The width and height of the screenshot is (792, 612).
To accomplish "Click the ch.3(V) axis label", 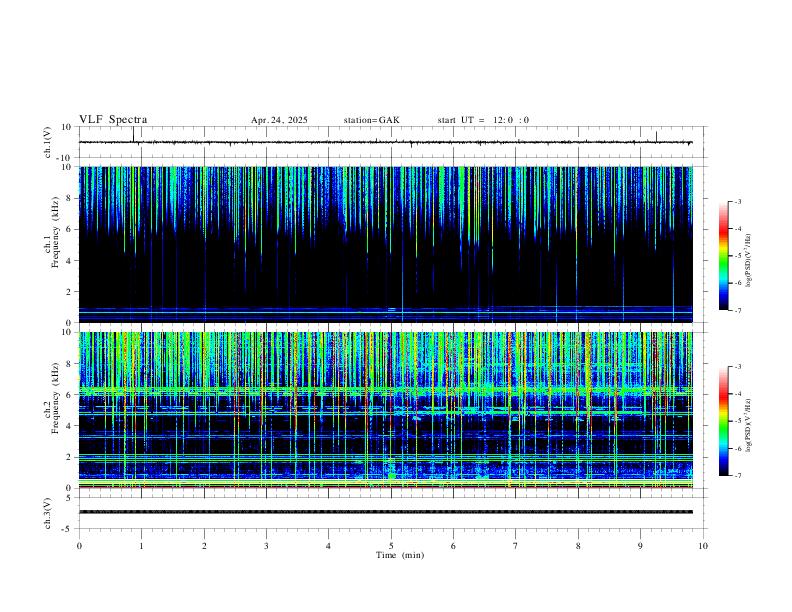I will point(48,513).
